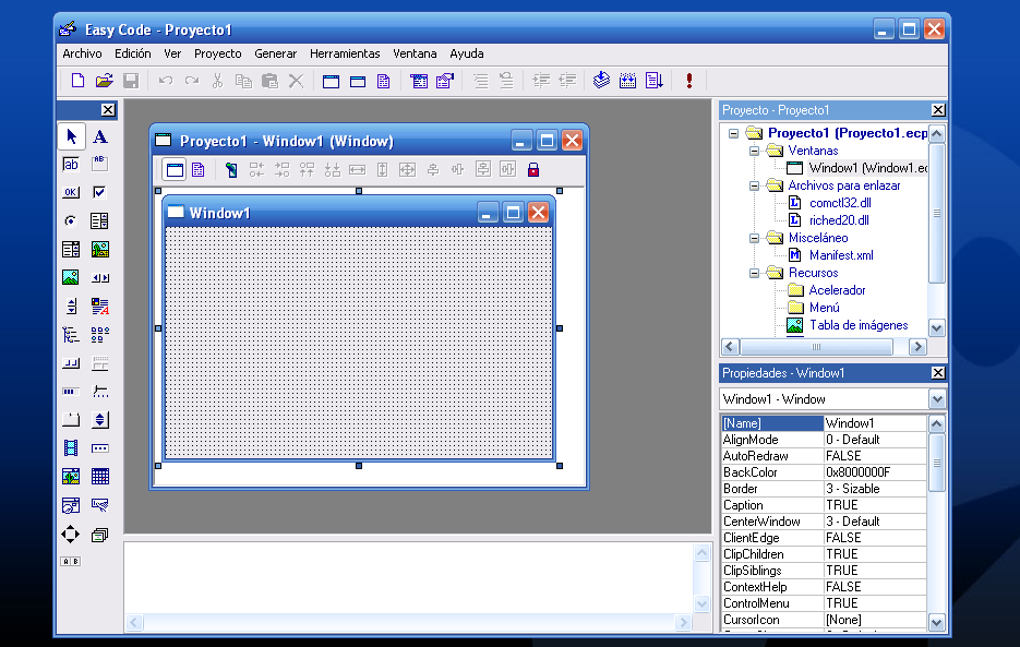The height and width of the screenshot is (647, 1020).
Task: Click the BackColor property value 0x8000000F
Action: [x=875, y=473]
